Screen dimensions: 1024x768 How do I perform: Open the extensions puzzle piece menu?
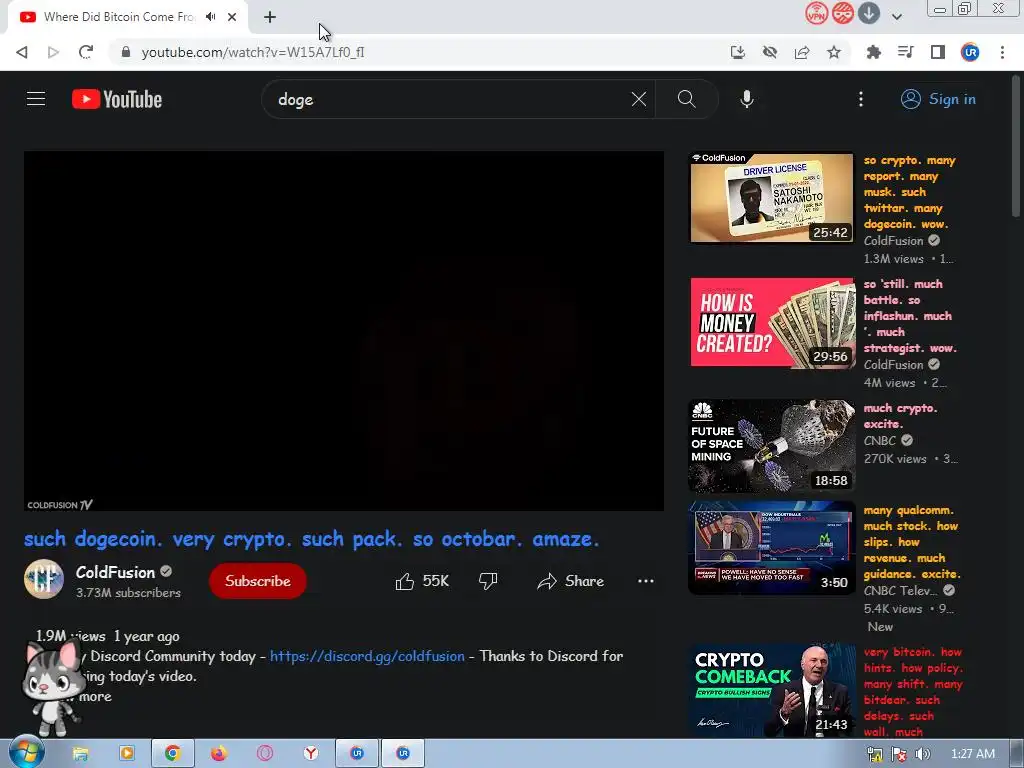click(x=873, y=52)
